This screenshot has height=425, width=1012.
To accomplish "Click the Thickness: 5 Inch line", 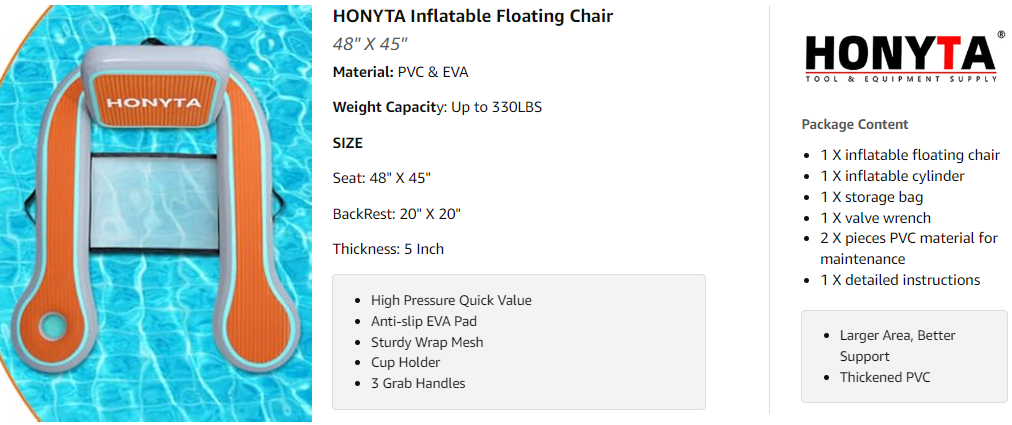I will coord(388,249).
